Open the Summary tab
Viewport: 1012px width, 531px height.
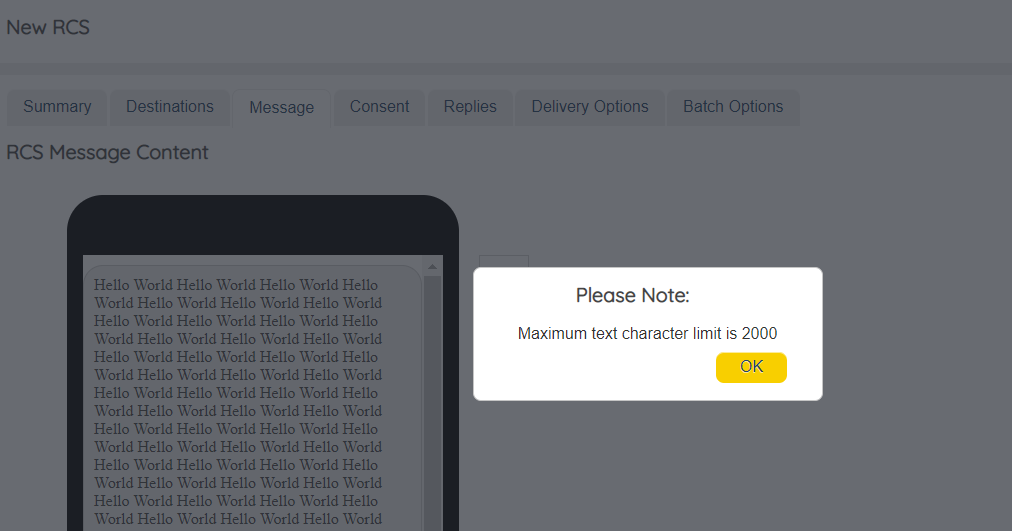point(57,107)
